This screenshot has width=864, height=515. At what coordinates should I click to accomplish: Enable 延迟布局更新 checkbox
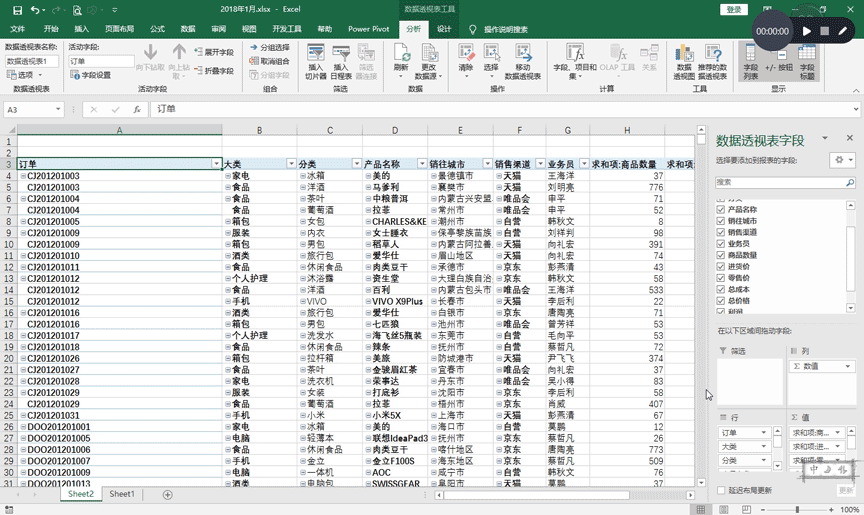coord(721,490)
